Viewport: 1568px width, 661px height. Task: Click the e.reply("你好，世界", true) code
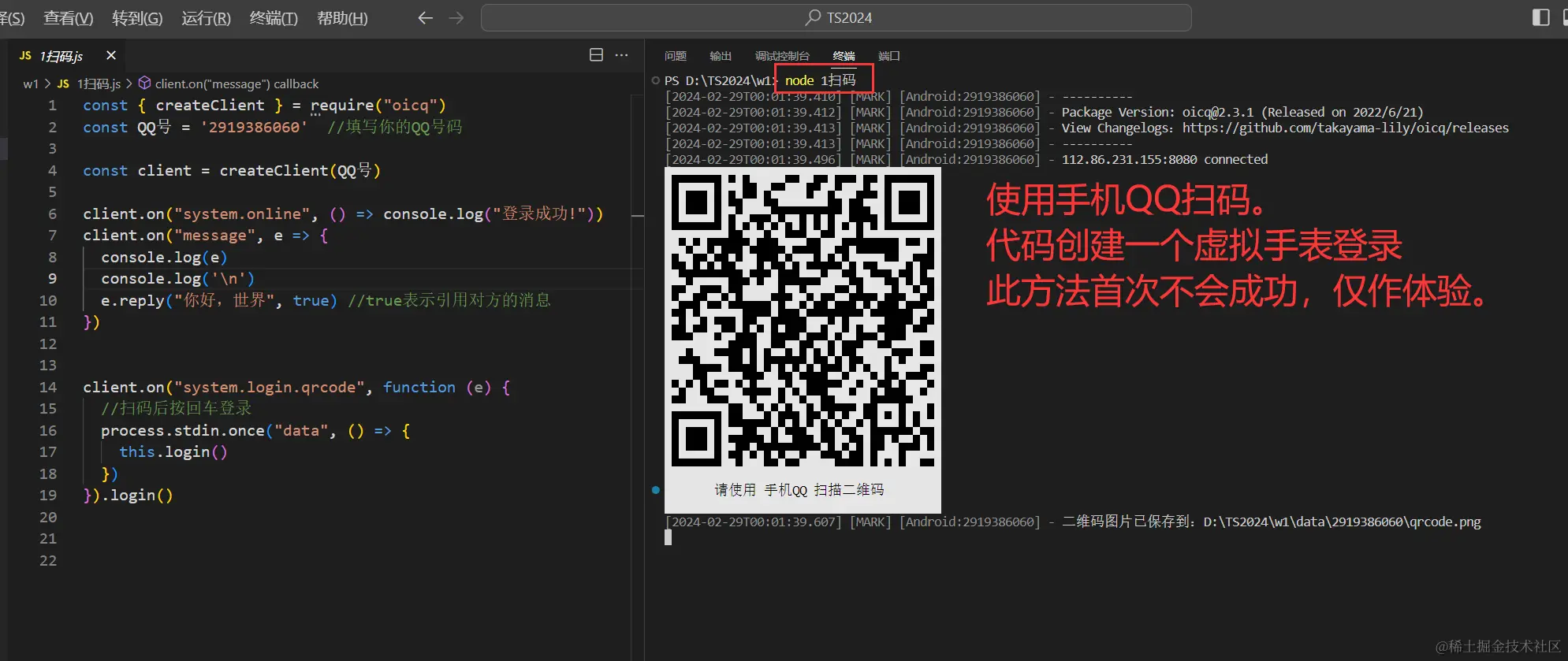[x=219, y=300]
